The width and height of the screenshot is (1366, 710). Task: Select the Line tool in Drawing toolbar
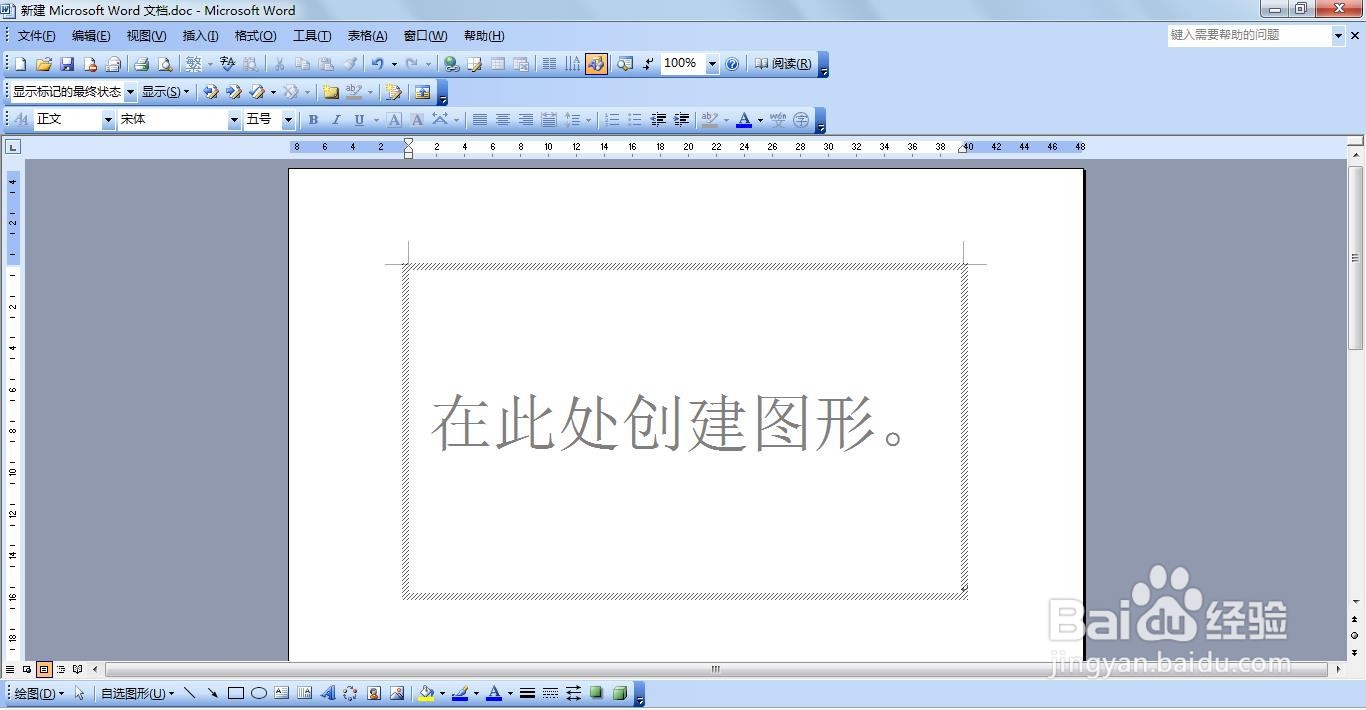[x=190, y=693]
